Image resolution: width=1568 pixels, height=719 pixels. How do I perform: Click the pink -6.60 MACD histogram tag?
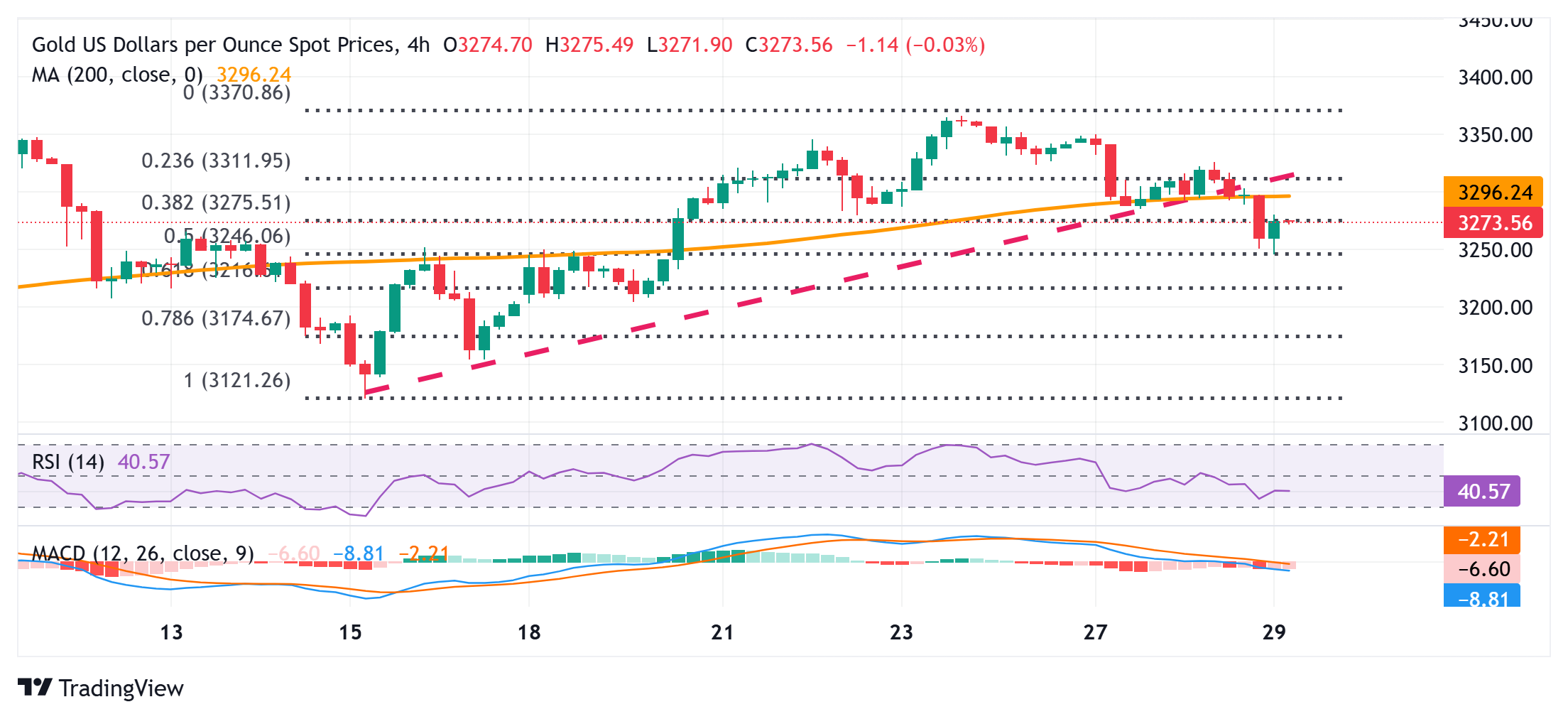click(1483, 569)
